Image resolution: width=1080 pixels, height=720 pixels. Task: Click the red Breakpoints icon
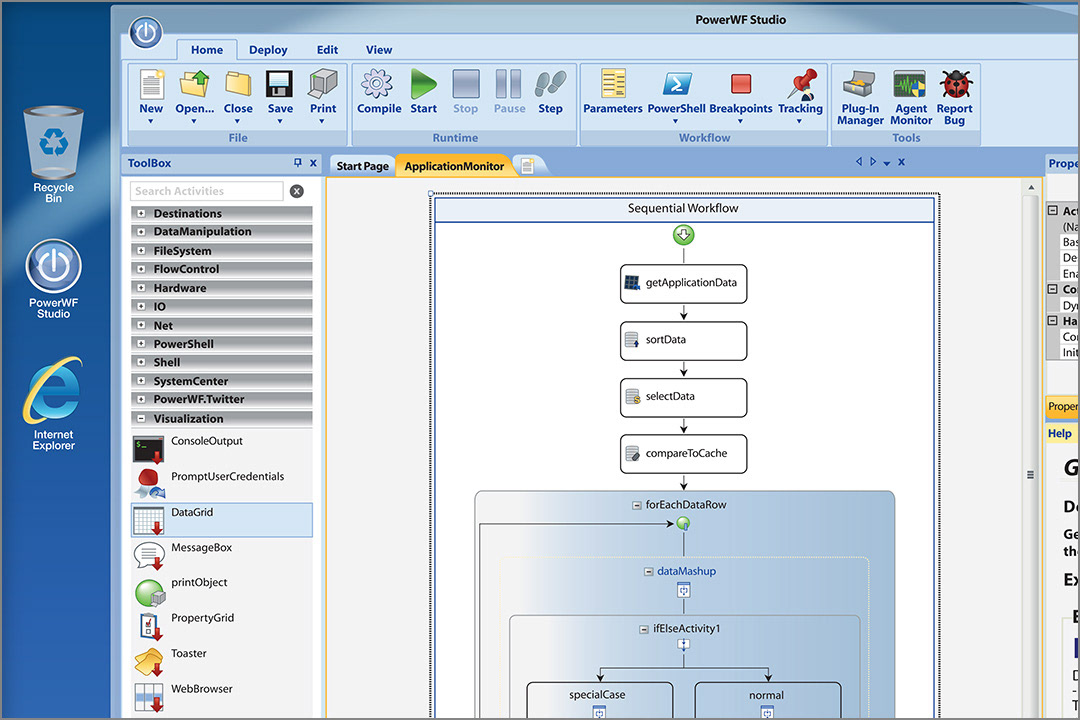(x=741, y=84)
